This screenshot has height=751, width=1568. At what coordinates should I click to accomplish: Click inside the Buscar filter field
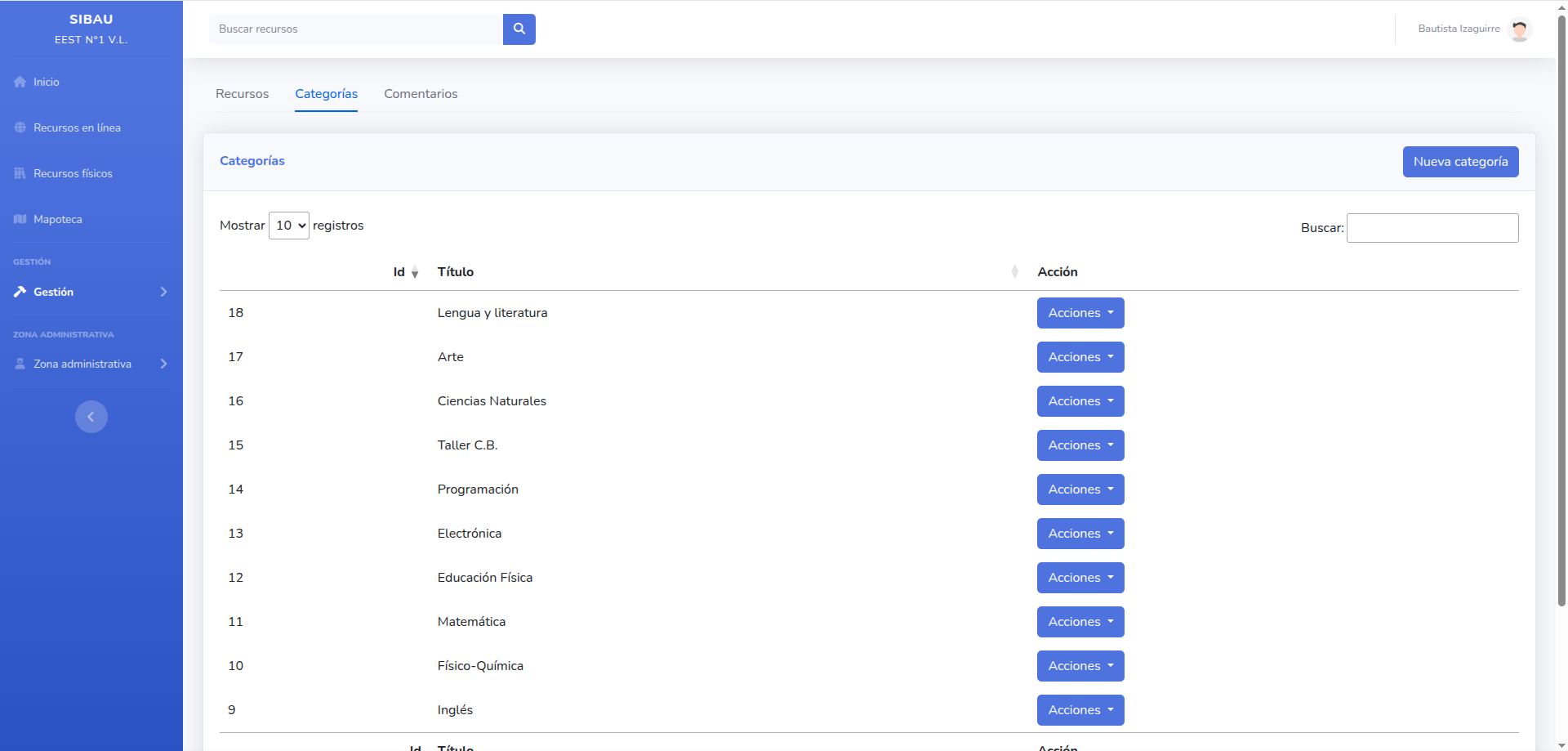click(1432, 228)
